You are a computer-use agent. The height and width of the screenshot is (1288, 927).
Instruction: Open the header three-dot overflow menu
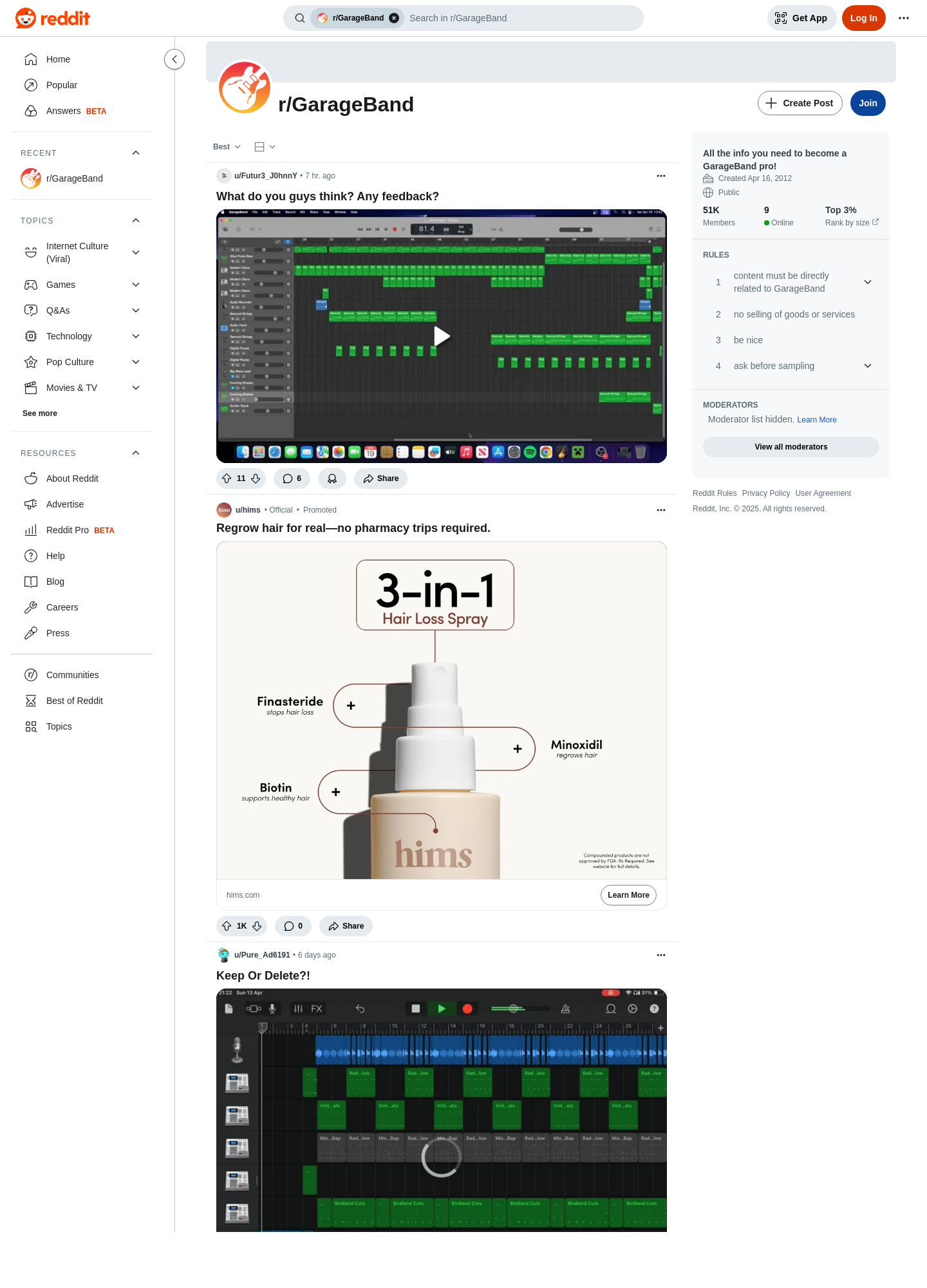[x=904, y=18]
